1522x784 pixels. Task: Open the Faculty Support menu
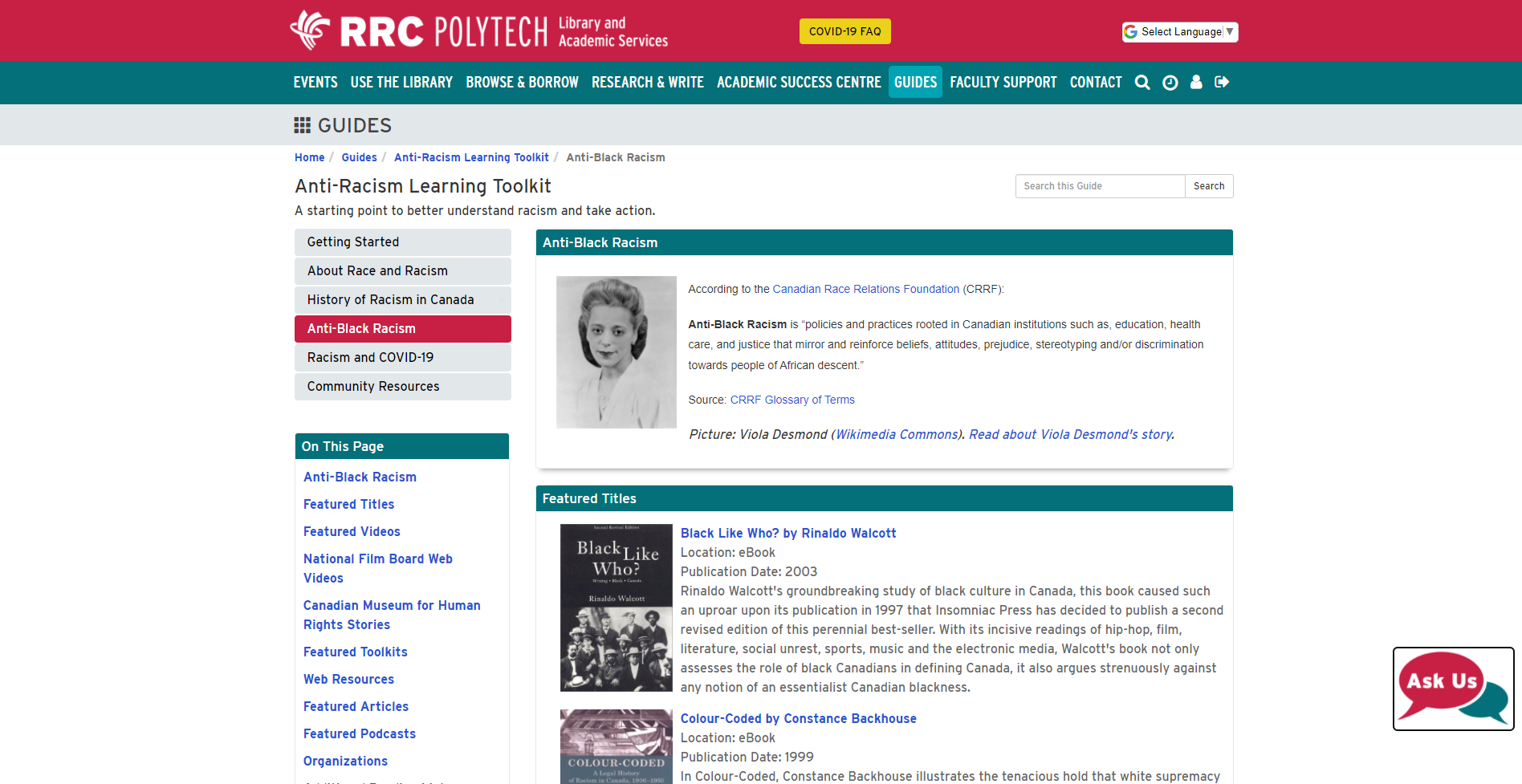pos(1003,82)
